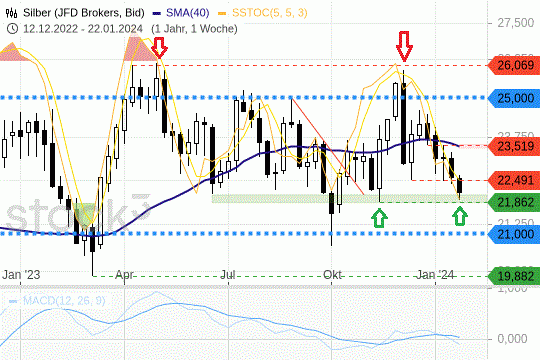
Task: Click the 27,500 axis value
Action: point(516,23)
